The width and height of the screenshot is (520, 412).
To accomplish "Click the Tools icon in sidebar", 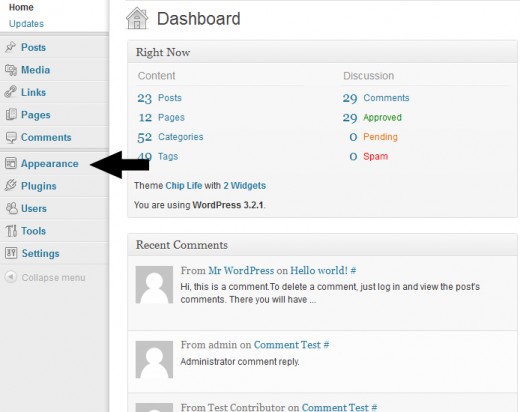I will click(x=11, y=231).
